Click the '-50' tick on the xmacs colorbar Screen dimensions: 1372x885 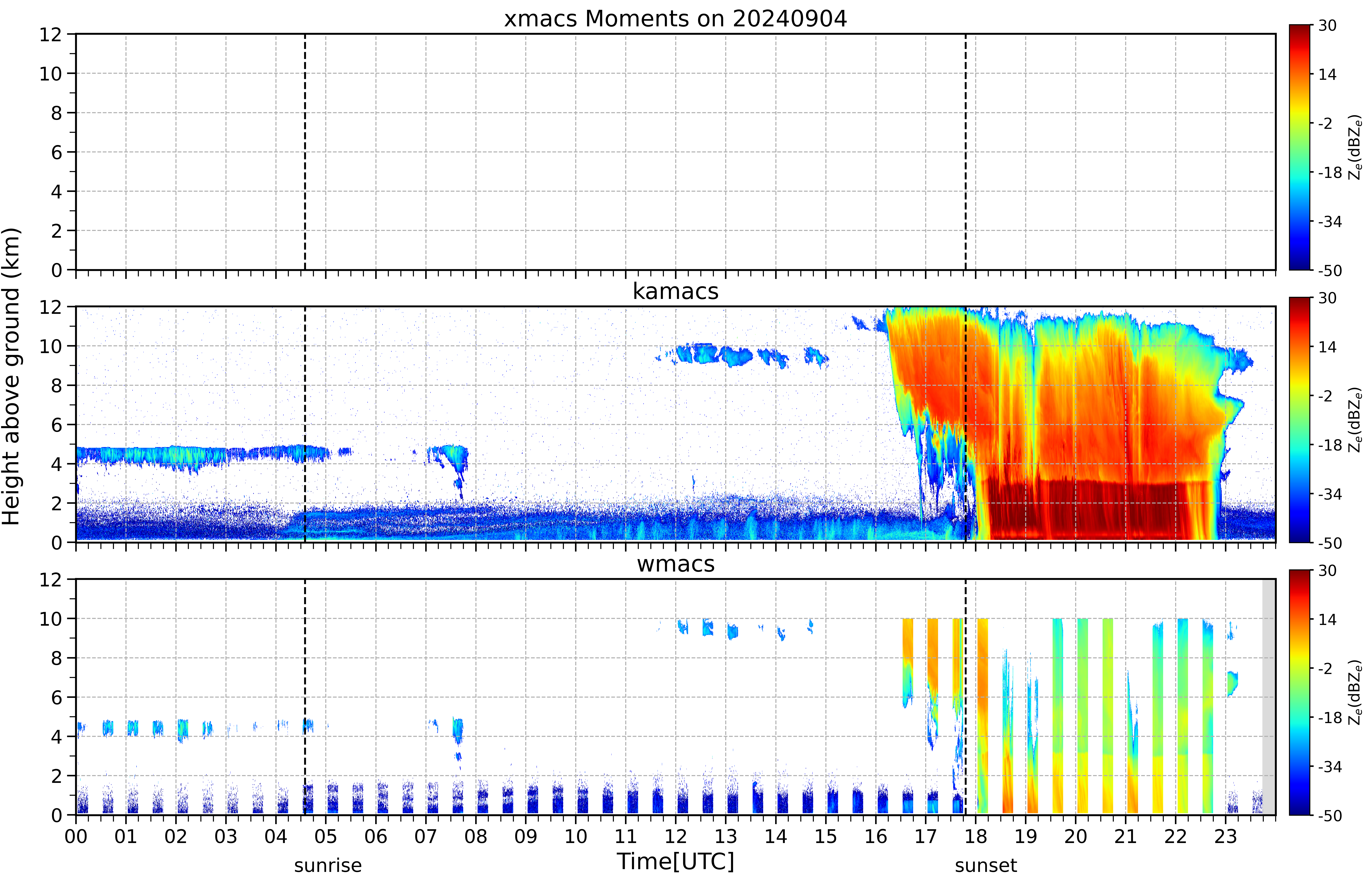[x=1330, y=271]
